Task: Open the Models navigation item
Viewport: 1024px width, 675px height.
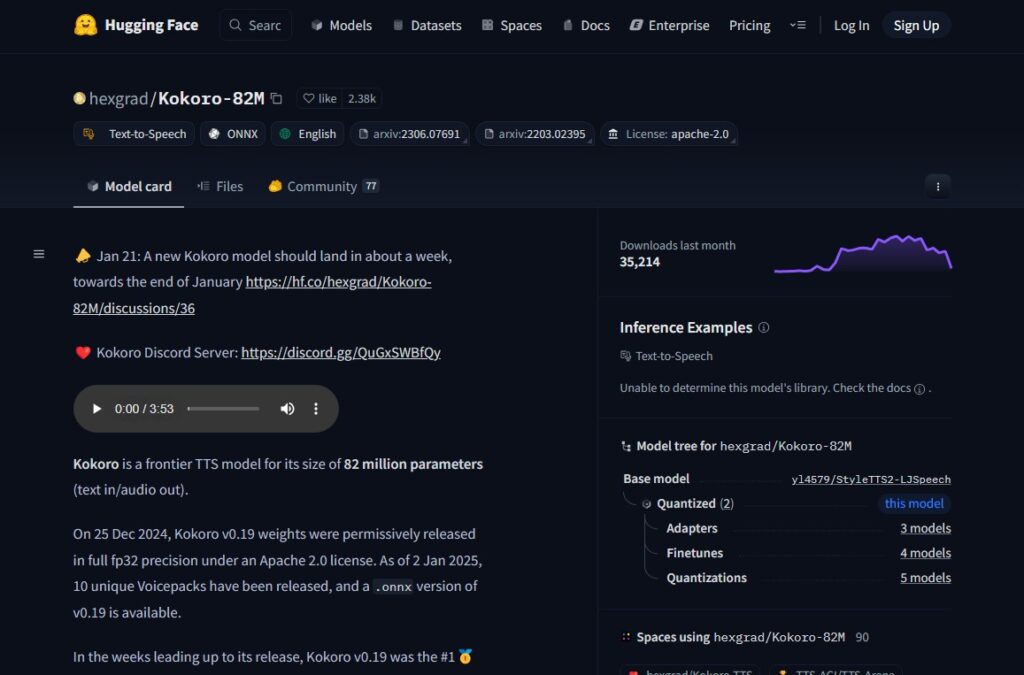Action: (341, 25)
